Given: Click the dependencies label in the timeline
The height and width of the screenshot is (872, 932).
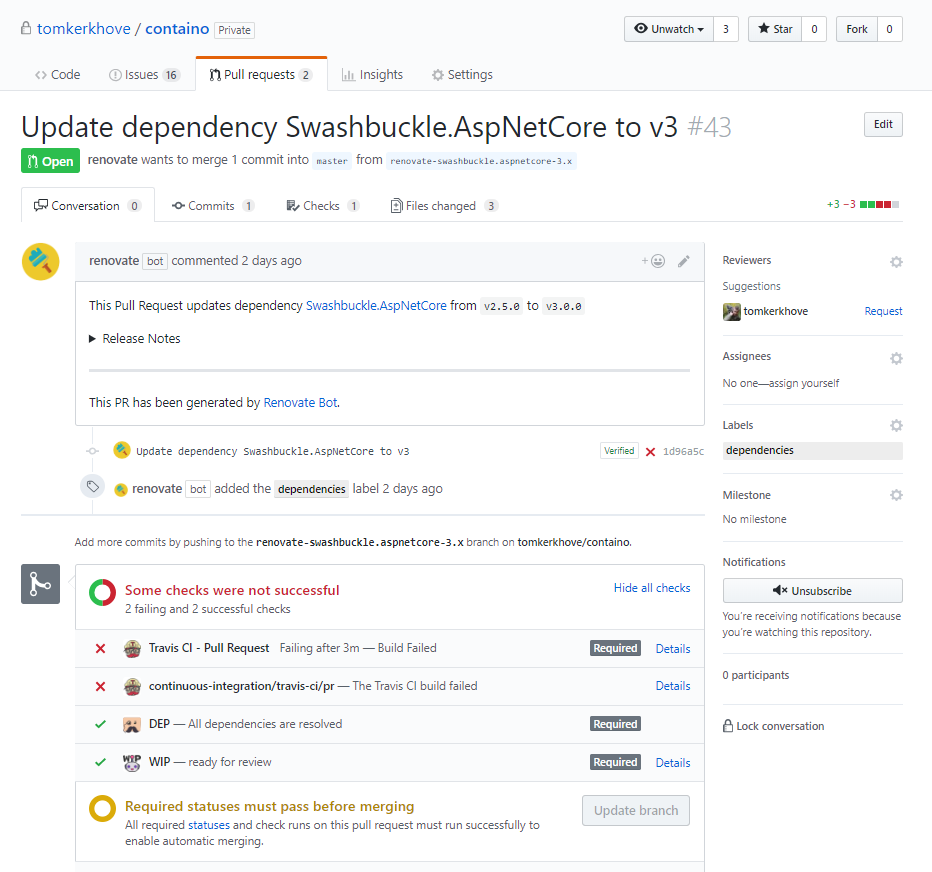Looking at the screenshot, I should coord(311,489).
